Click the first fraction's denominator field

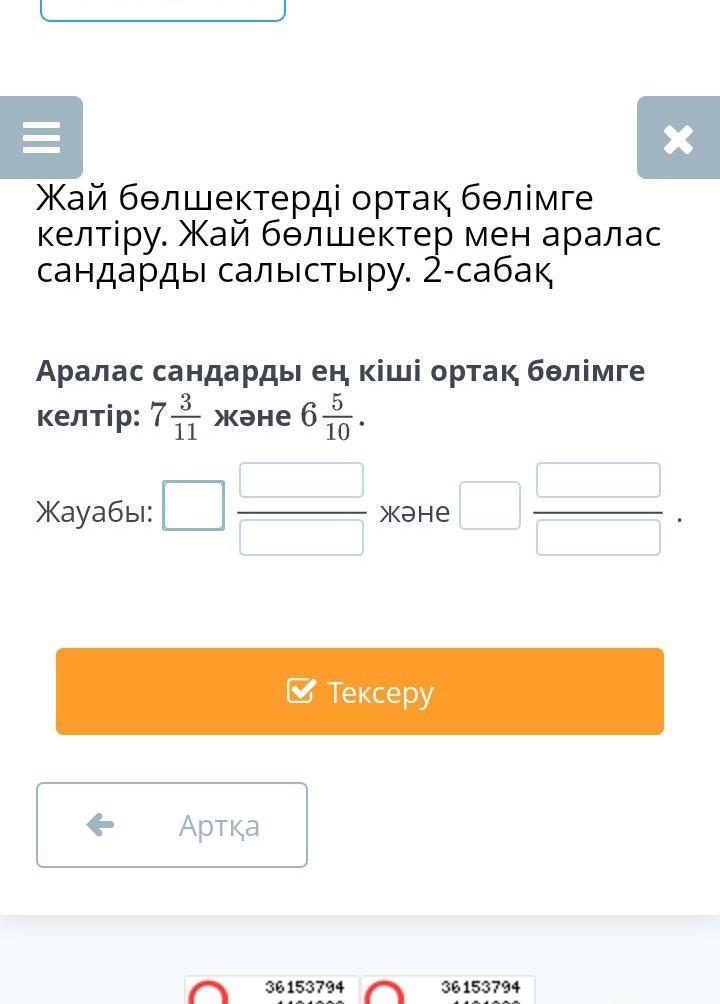(x=301, y=538)
